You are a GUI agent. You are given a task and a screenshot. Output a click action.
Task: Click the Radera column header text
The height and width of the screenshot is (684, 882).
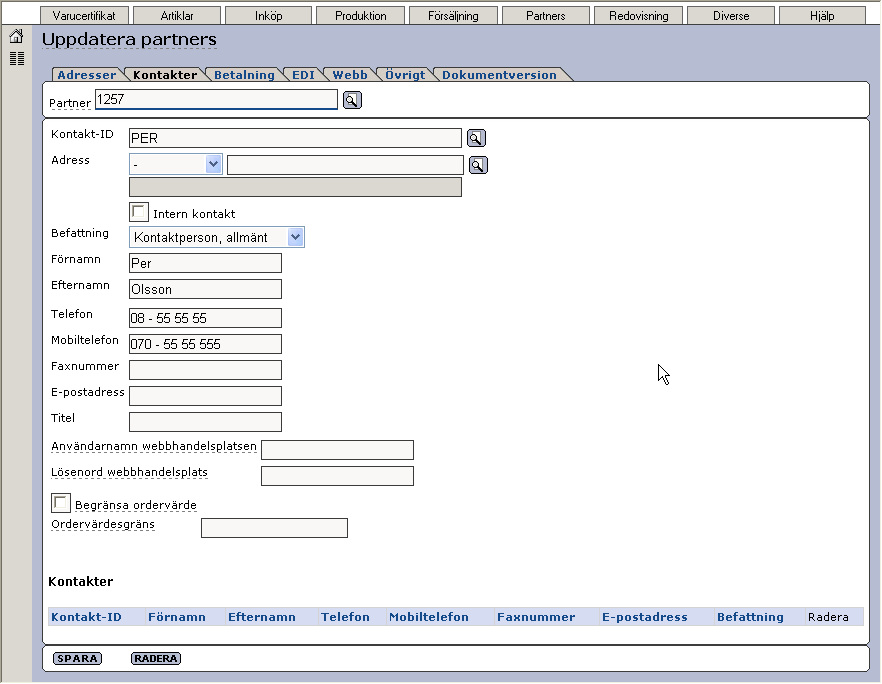(x=828, y=617)
